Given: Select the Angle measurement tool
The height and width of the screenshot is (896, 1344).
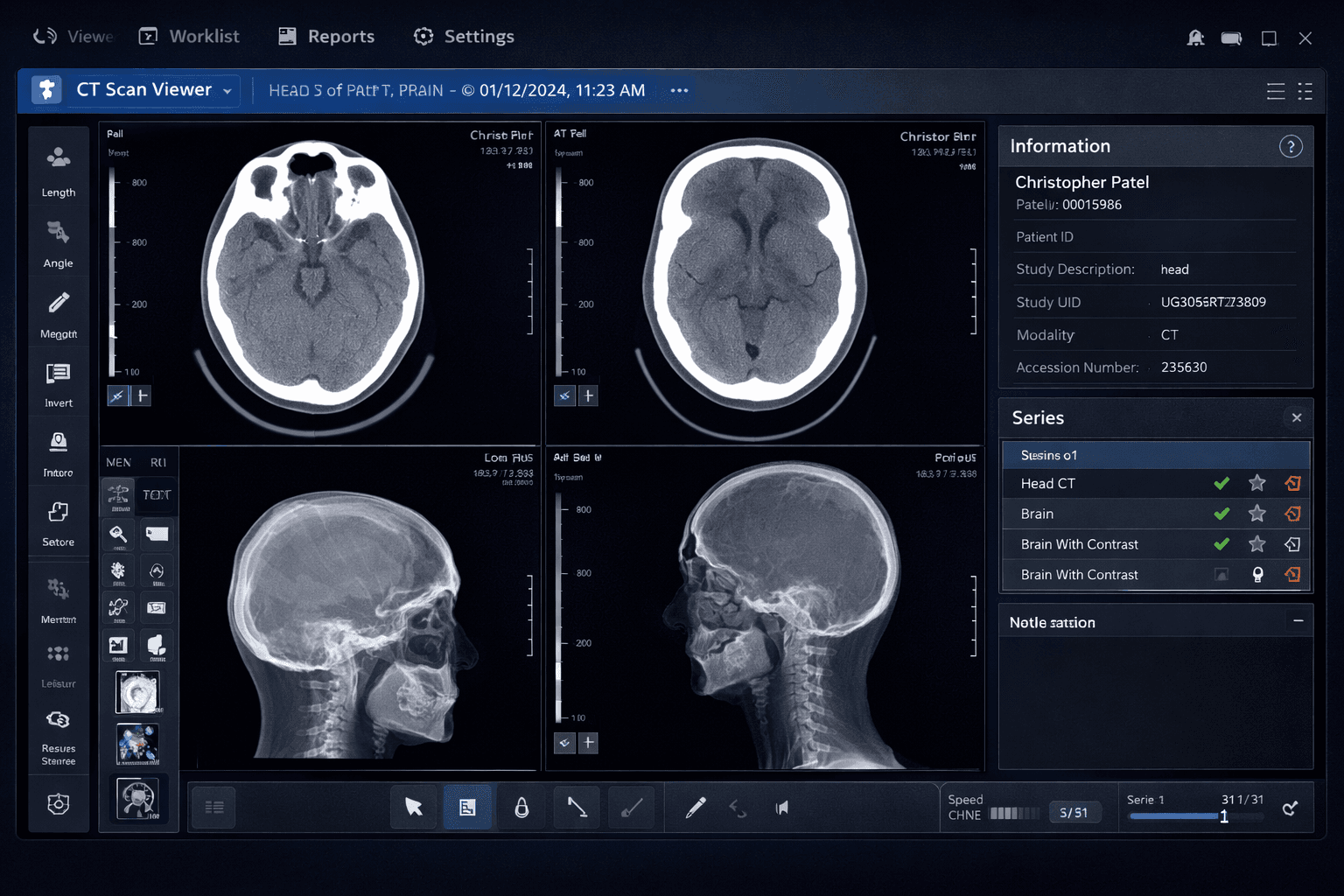Looking at the screenshot, I should tap(58, 241).
